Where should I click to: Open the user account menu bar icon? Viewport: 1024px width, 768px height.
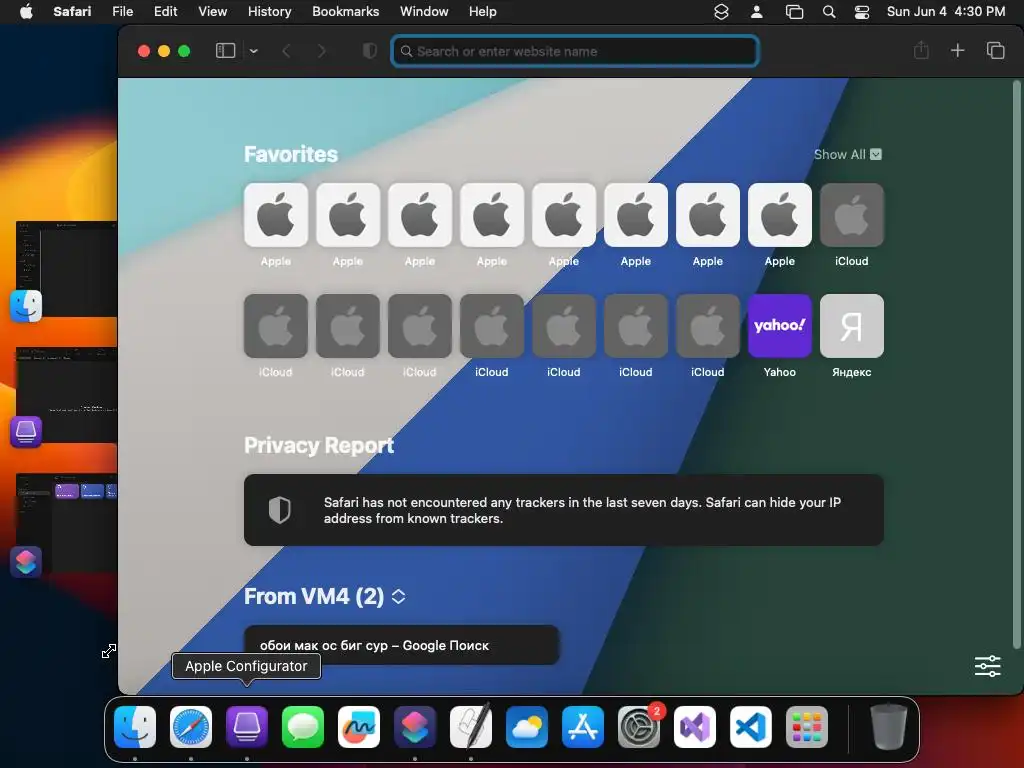(x=757, y=12)
